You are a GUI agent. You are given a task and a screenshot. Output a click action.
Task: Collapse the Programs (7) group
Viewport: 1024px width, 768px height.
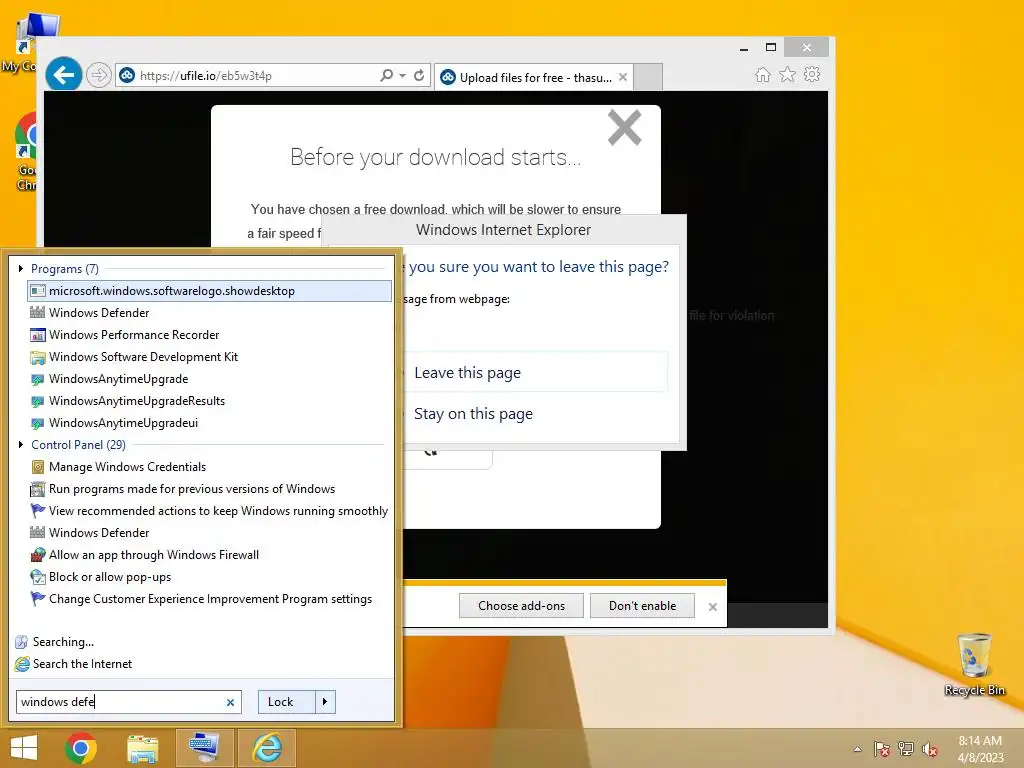coord(21,268)
